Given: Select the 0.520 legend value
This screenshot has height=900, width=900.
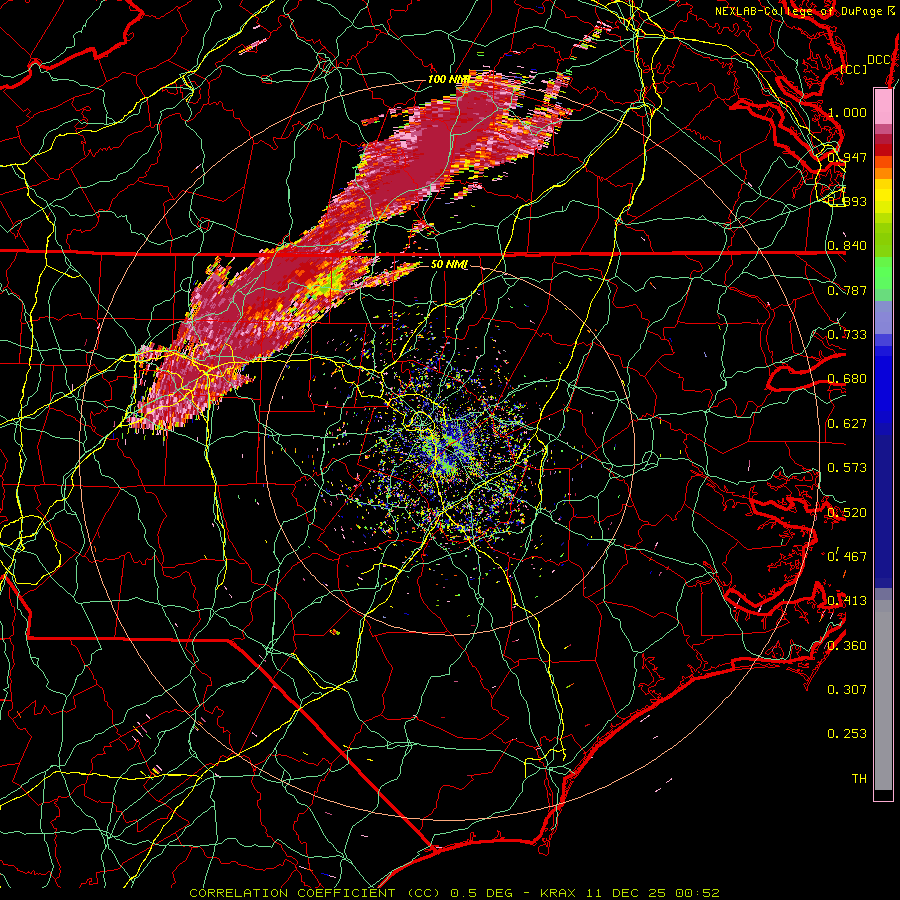Looking at the screenshot, I should 847,513.
